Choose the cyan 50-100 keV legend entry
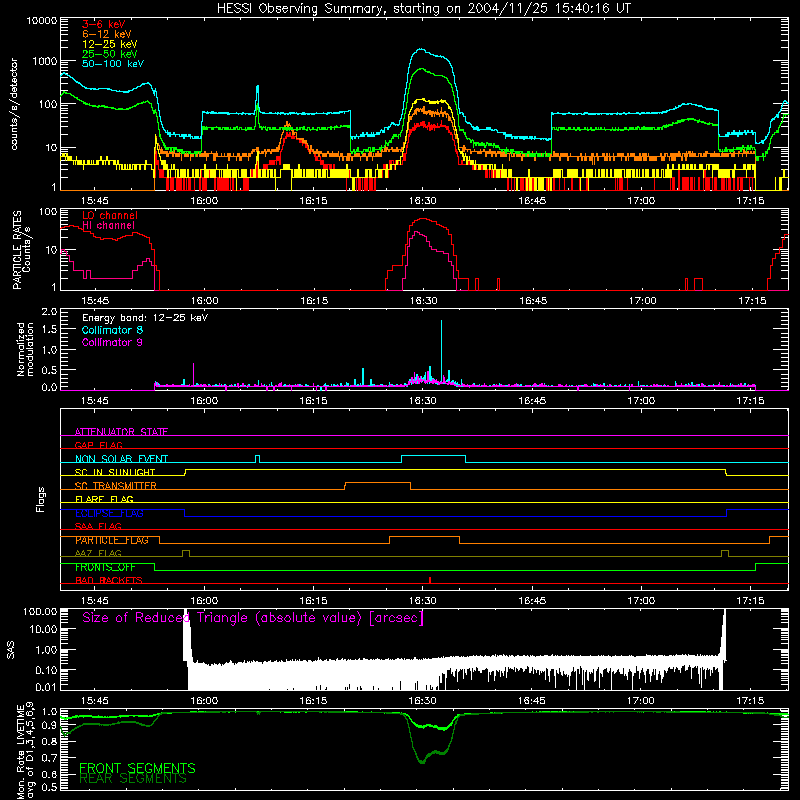800x800 pixels. pyautogui.click(x=113, y=64)
